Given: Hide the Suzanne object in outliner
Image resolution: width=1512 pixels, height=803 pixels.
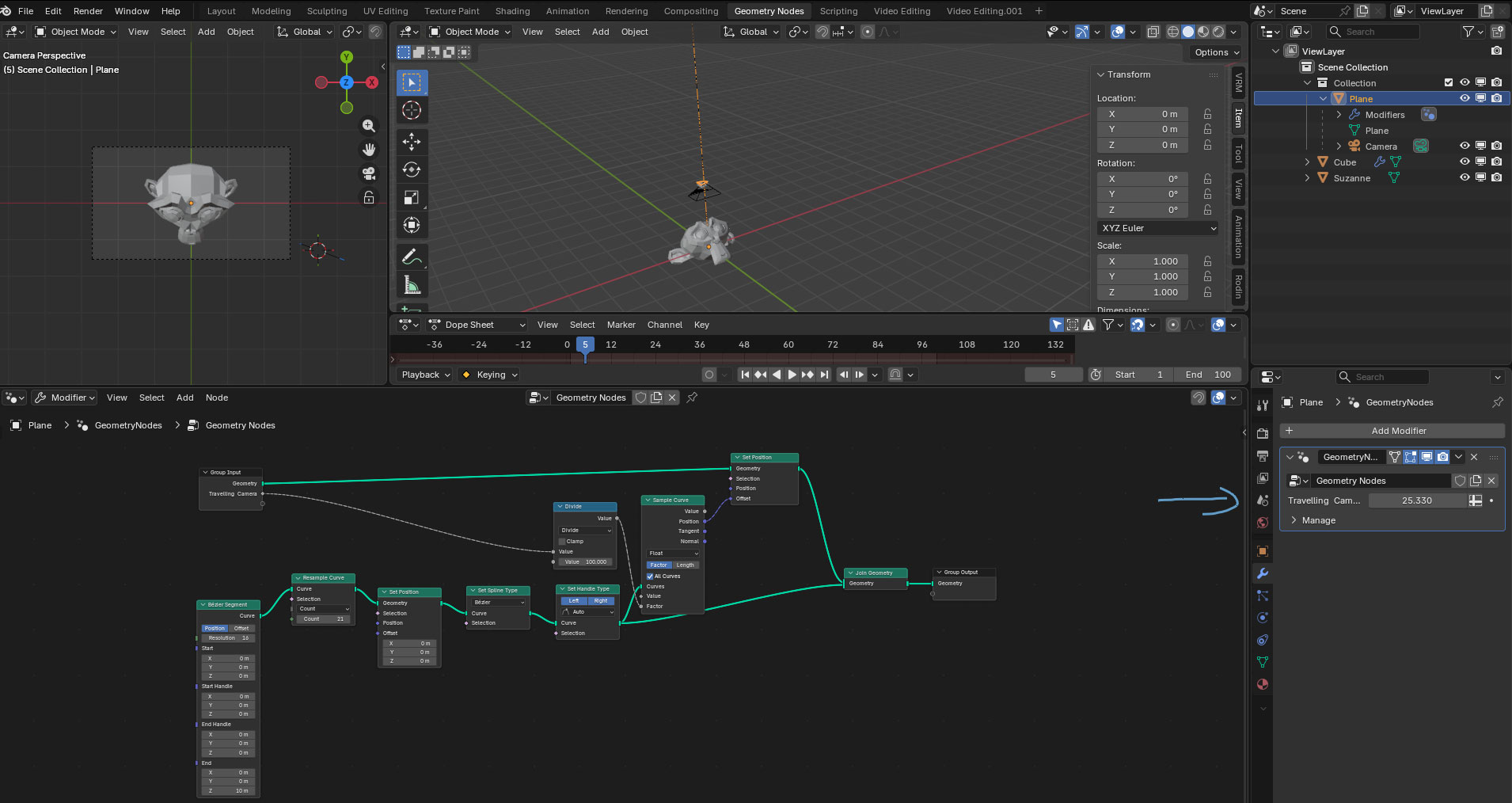Looking at the screenshot, I should (1465, 178).
